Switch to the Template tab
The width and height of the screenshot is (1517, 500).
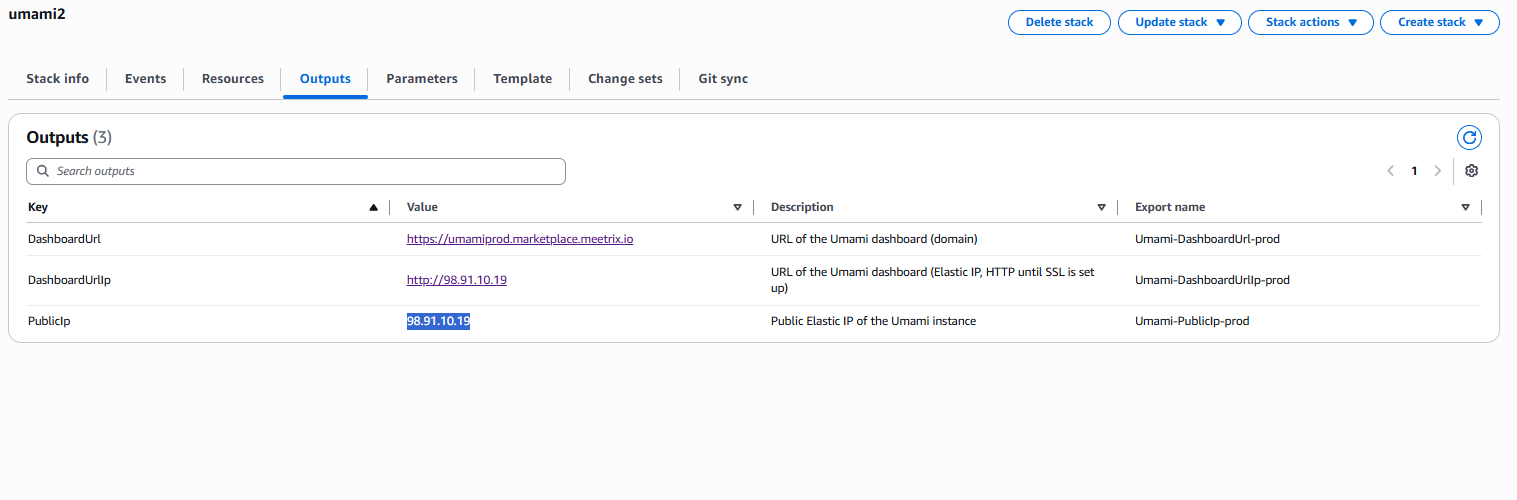(522, 79)
